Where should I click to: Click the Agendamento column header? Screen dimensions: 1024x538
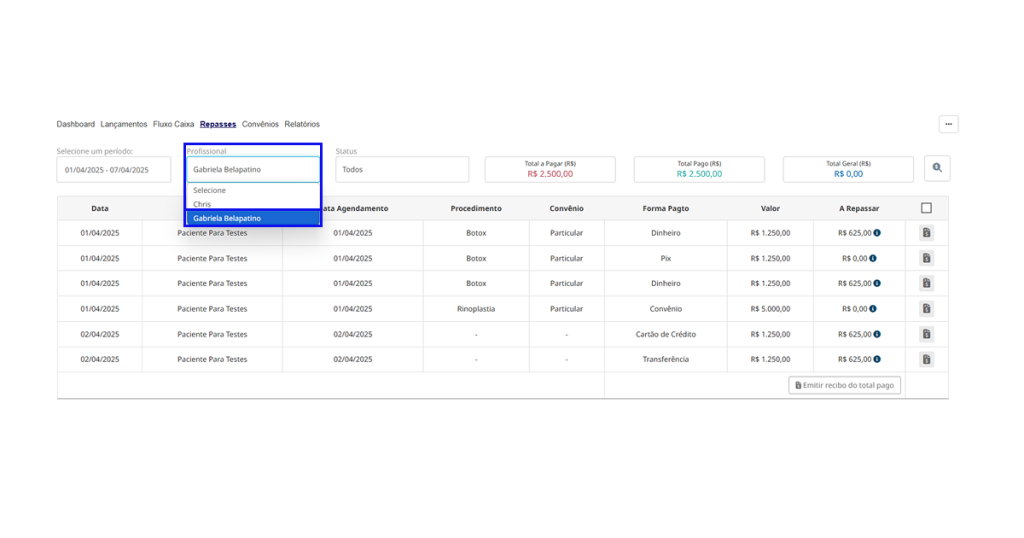356,208
